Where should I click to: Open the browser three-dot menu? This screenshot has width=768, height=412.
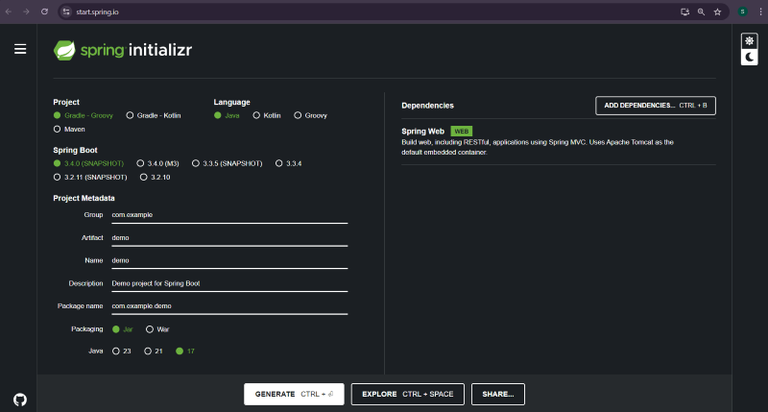pyautogui.click(x=761, y=12)
